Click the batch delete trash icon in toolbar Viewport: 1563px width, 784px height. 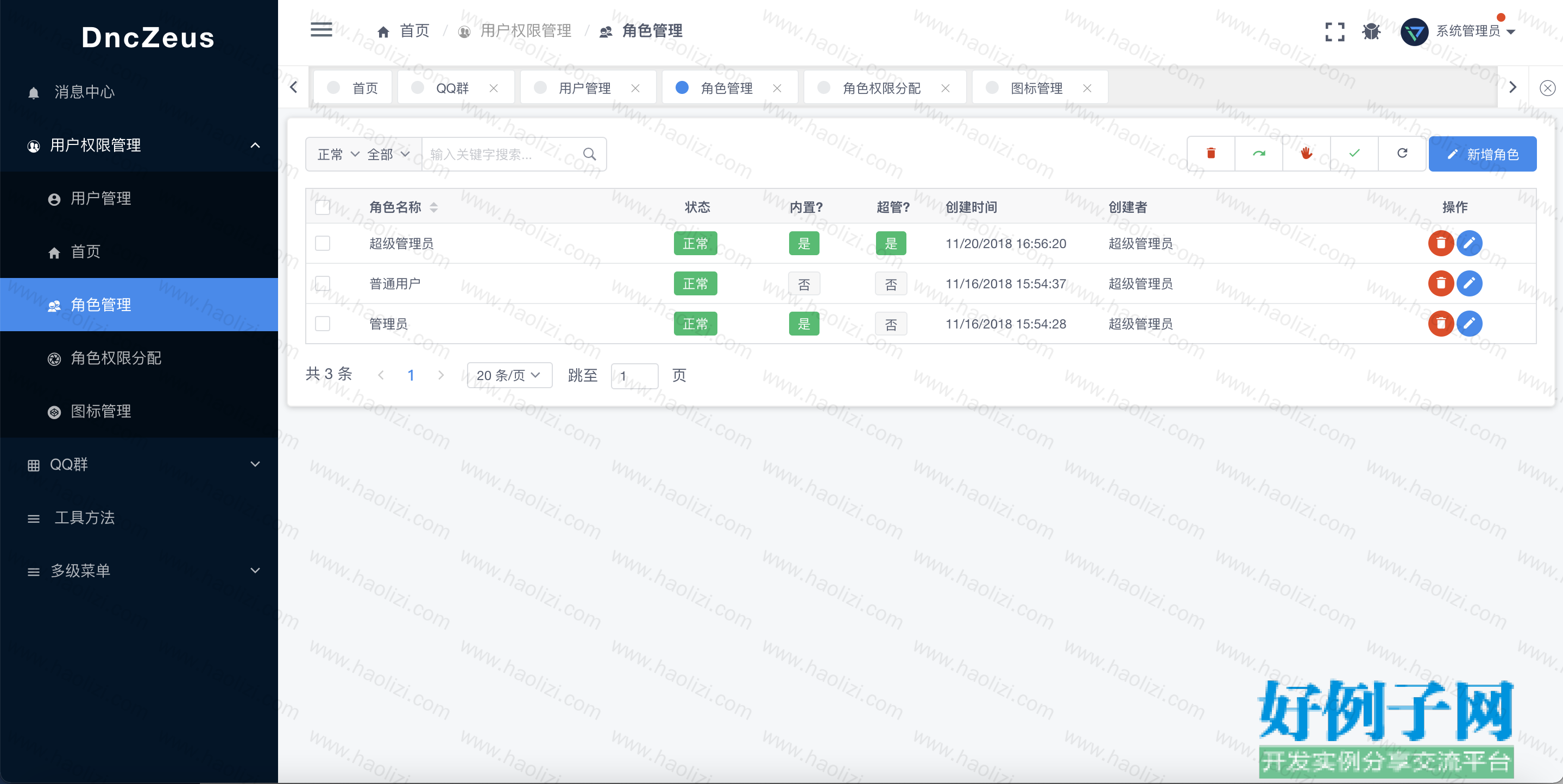pos(1211,154)
